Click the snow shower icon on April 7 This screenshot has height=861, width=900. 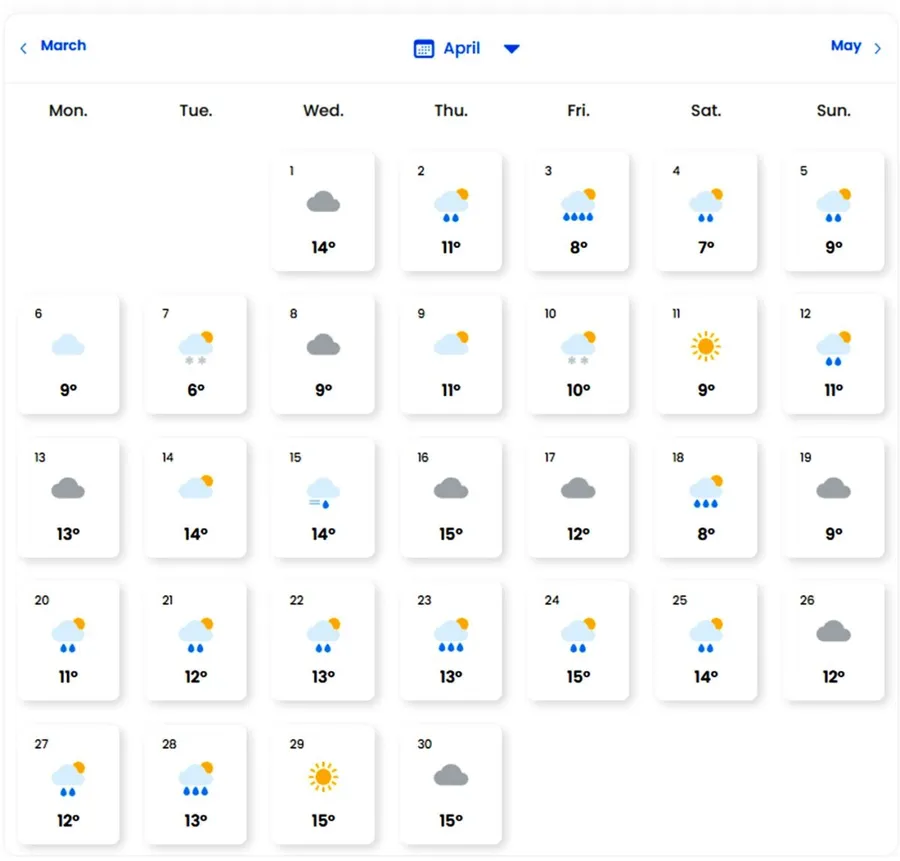tap(195, 345)
